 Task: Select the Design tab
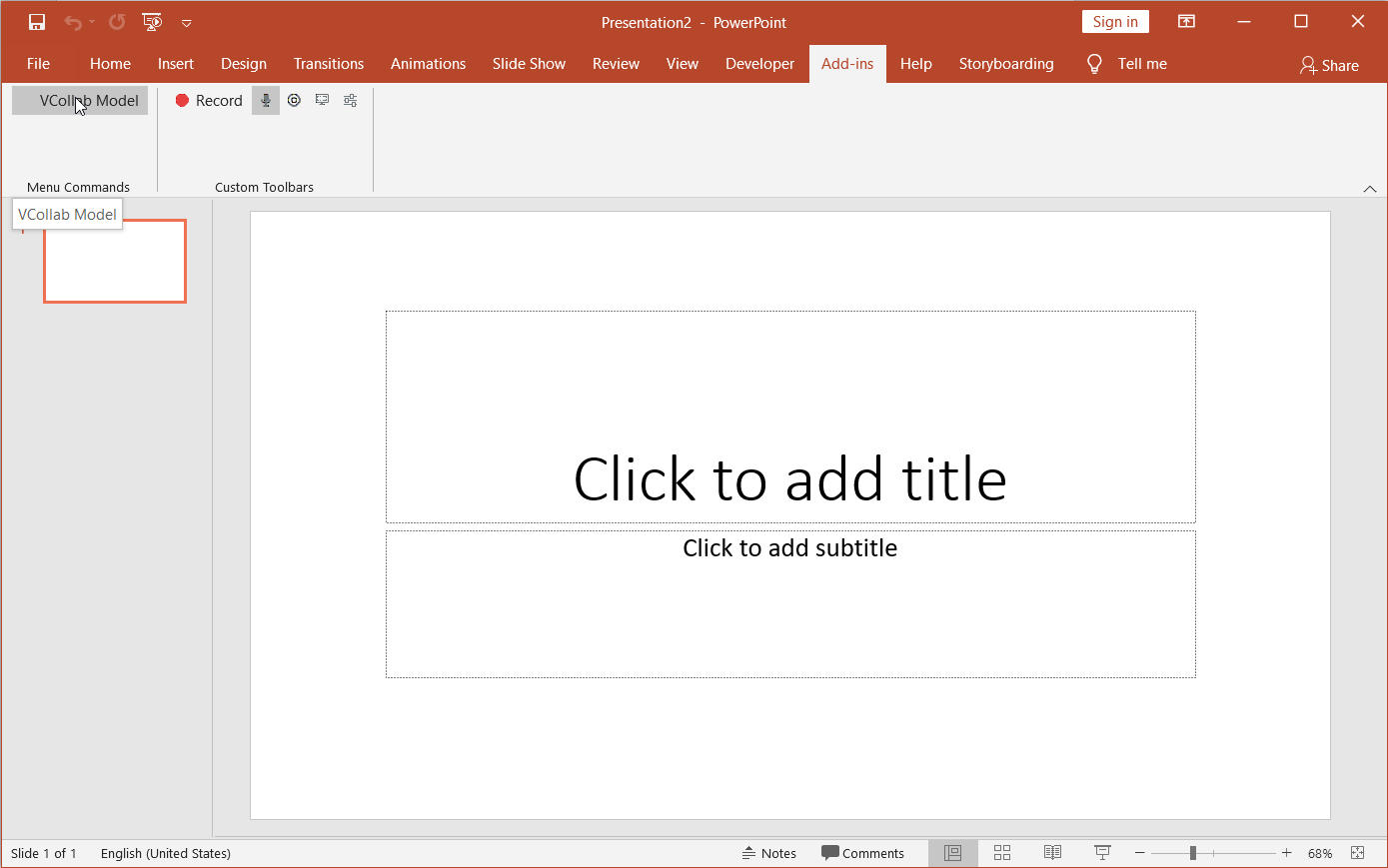pos(244,64)
